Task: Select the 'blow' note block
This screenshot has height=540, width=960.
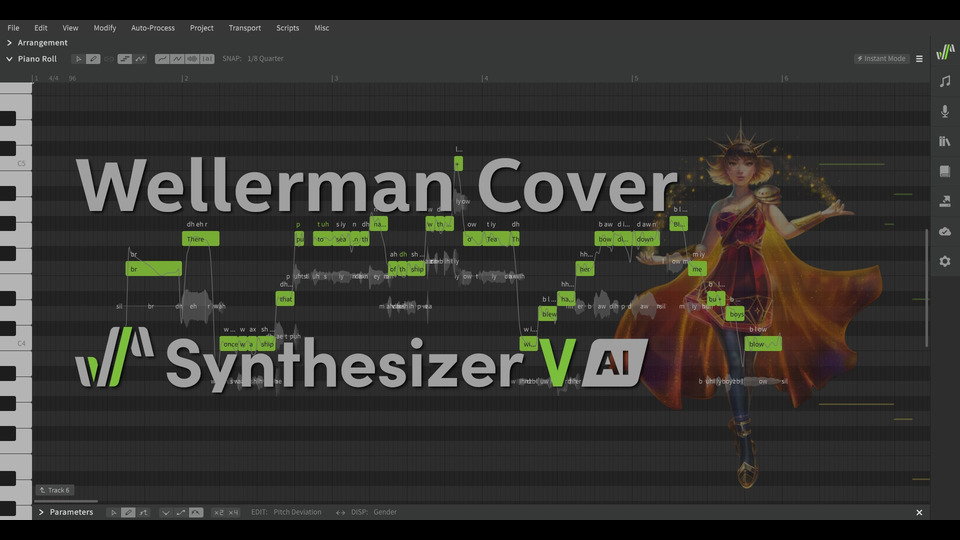Action: [763, 344]
